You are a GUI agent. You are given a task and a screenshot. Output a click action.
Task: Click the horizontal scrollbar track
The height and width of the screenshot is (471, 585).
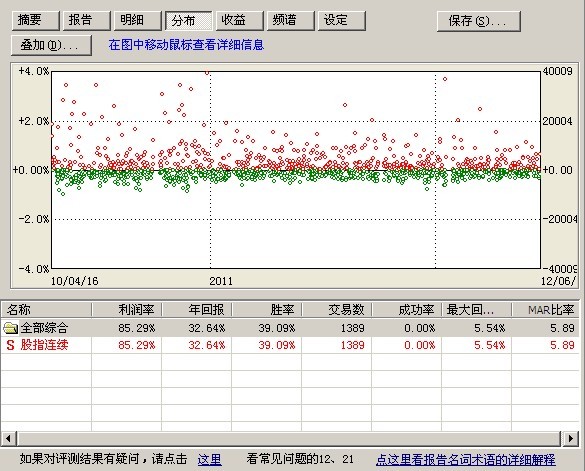289,438
